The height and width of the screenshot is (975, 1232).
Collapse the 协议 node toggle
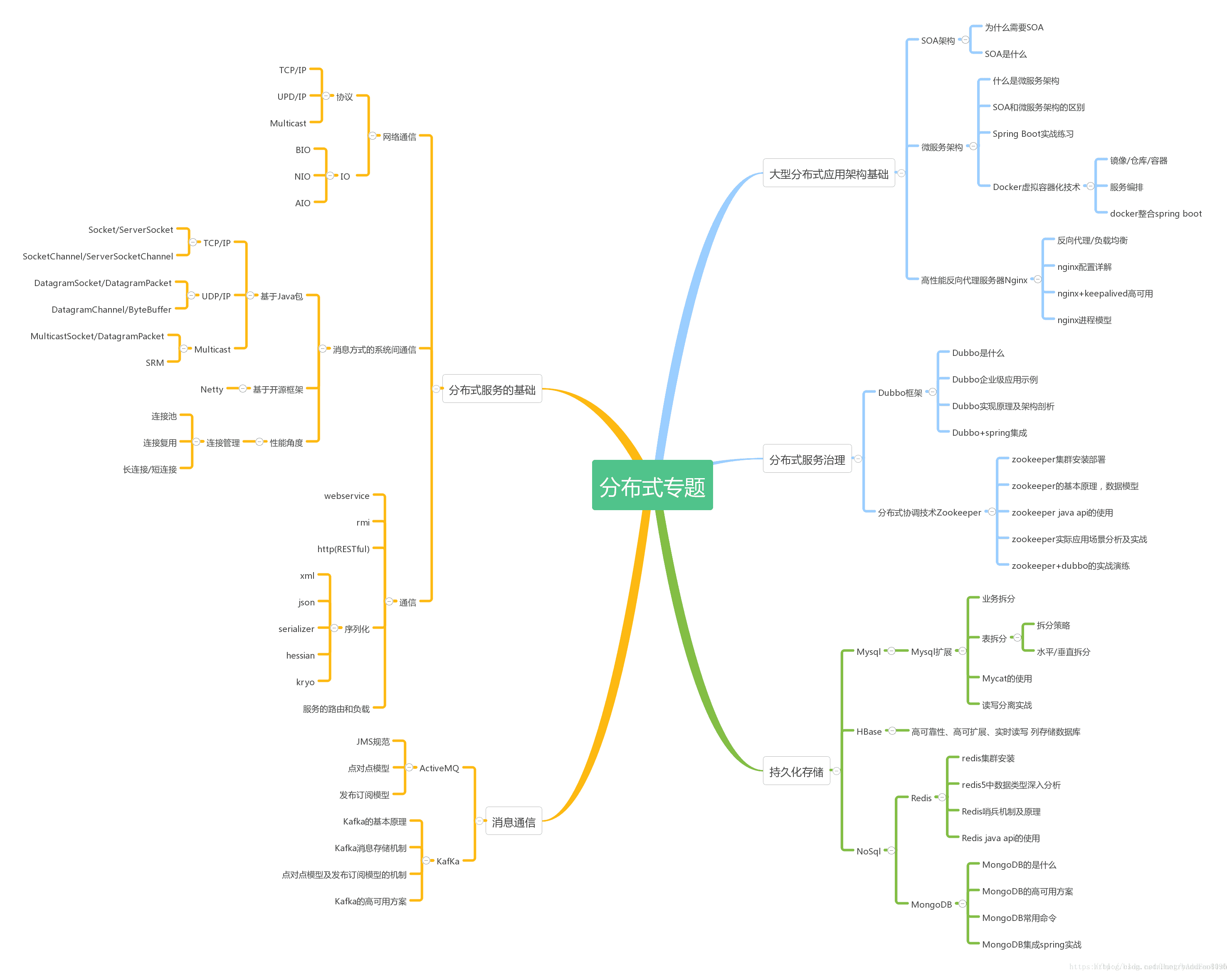click(326, 96)
